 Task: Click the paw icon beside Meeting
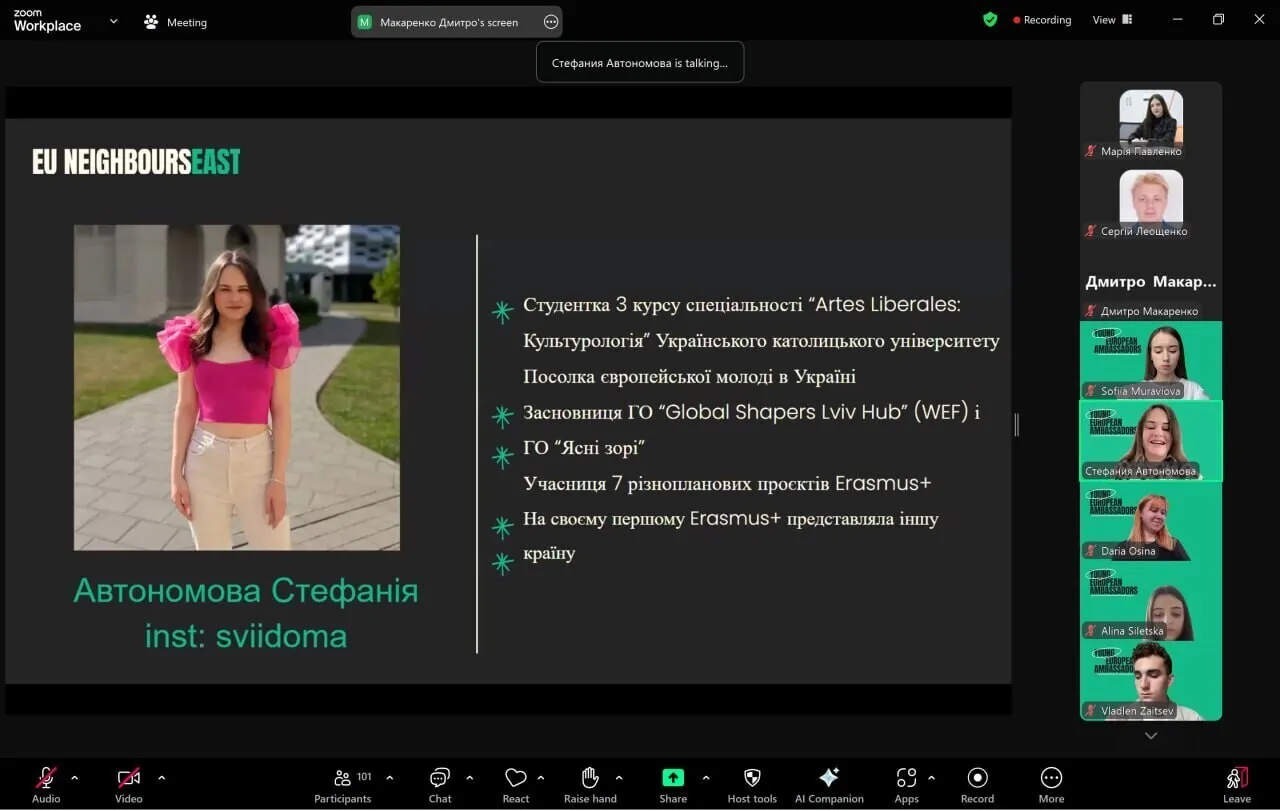151,22
